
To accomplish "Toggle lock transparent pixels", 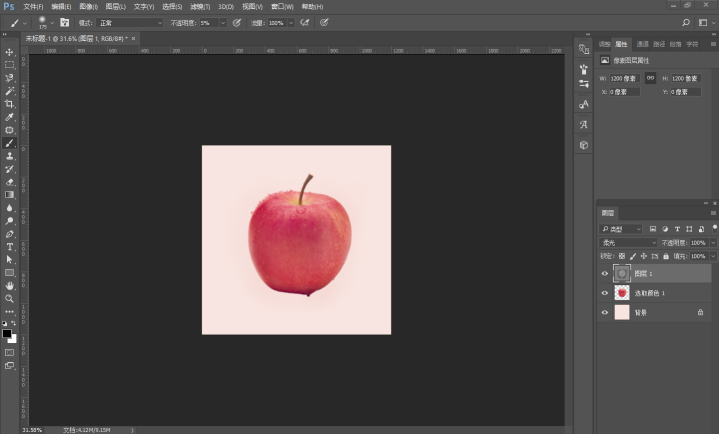I will (x=622, y=256).
